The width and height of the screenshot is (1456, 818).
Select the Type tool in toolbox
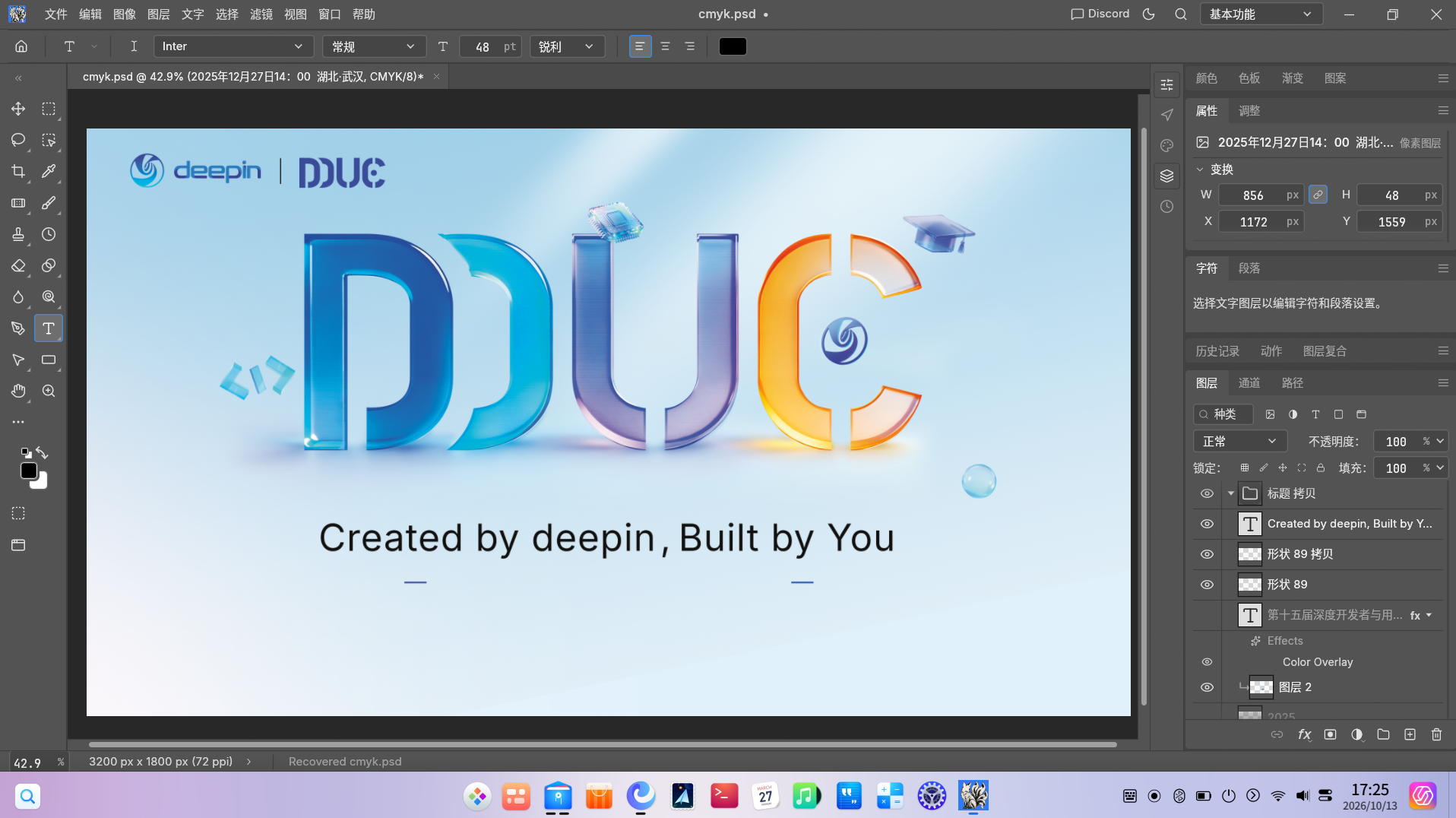pos(49,328)
